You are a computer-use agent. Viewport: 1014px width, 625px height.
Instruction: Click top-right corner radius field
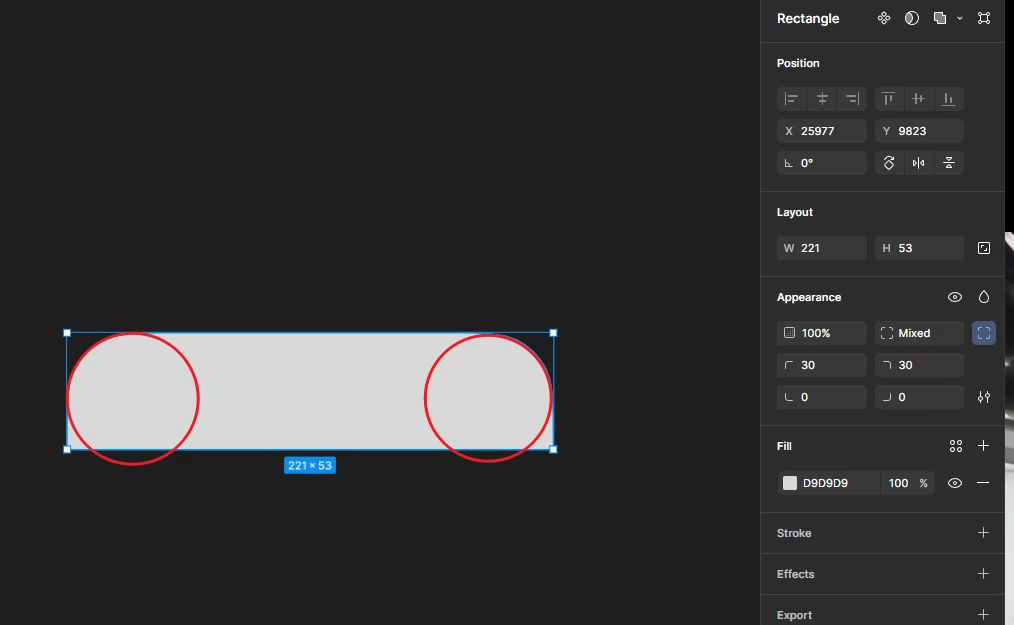tap(919, 366)
